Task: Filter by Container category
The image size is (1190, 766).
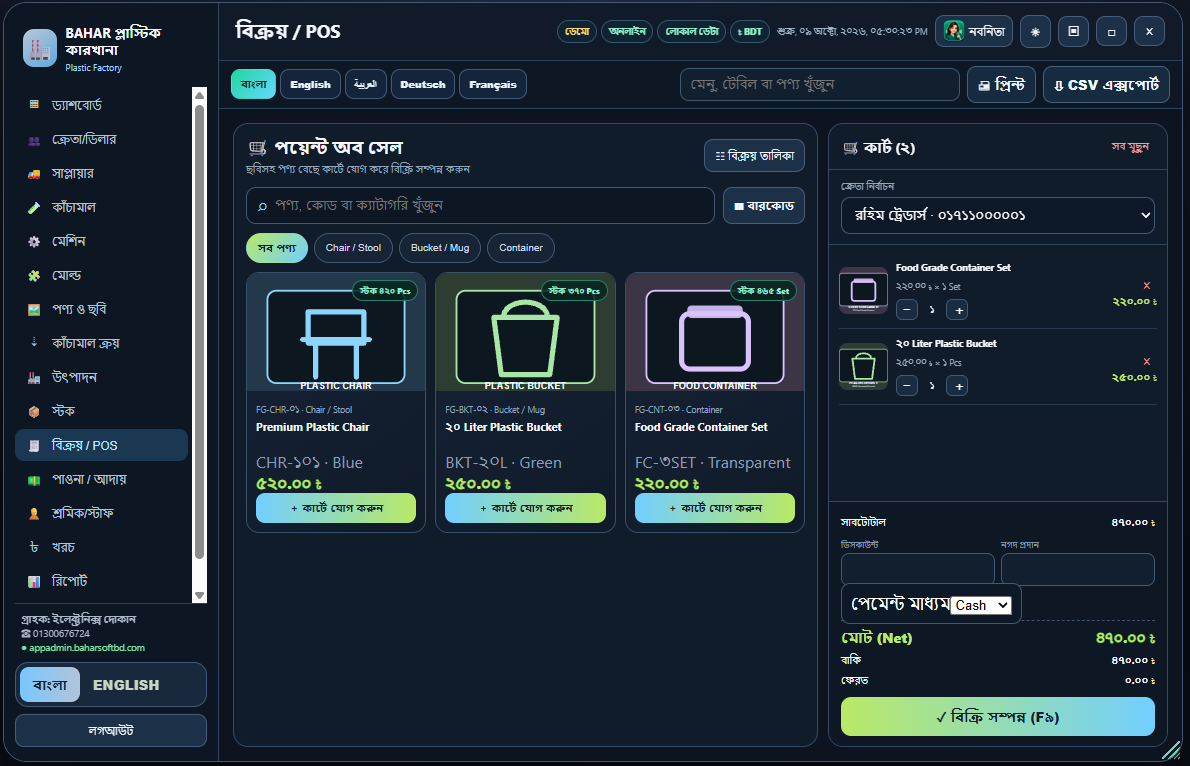Action: click(521, 248)
